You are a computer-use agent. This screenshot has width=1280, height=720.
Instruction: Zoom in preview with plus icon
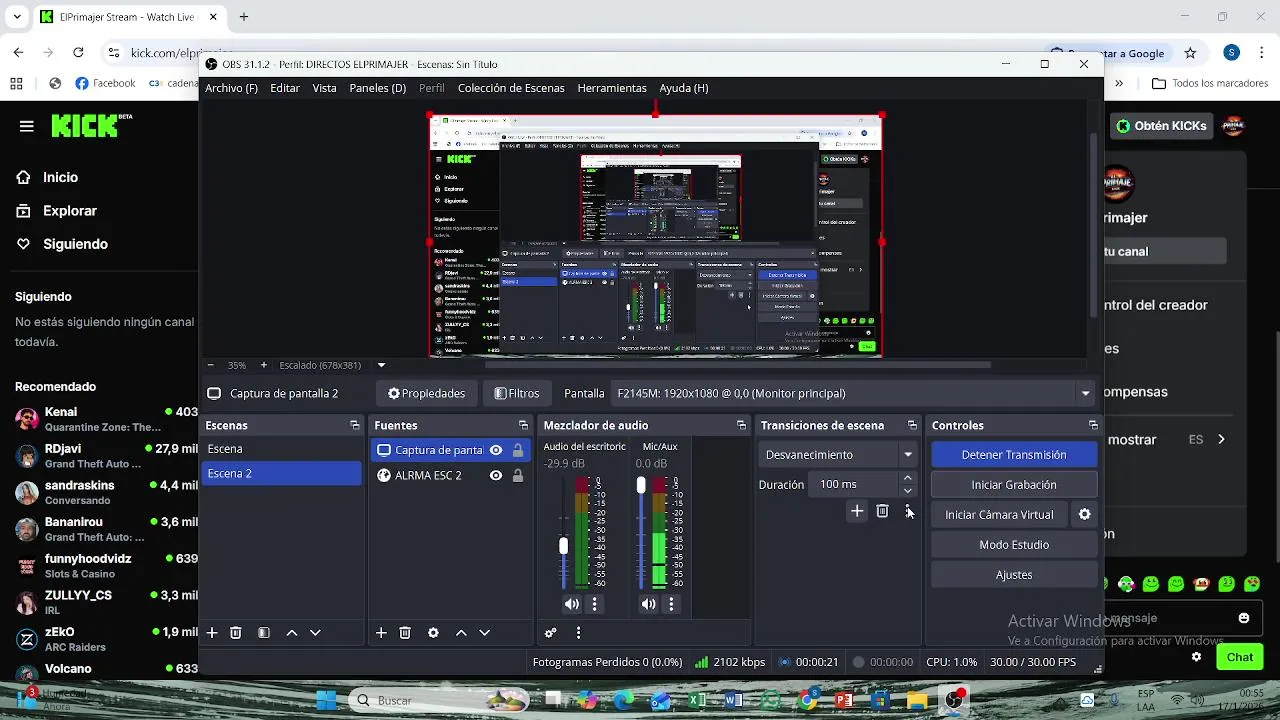point(264,366)
